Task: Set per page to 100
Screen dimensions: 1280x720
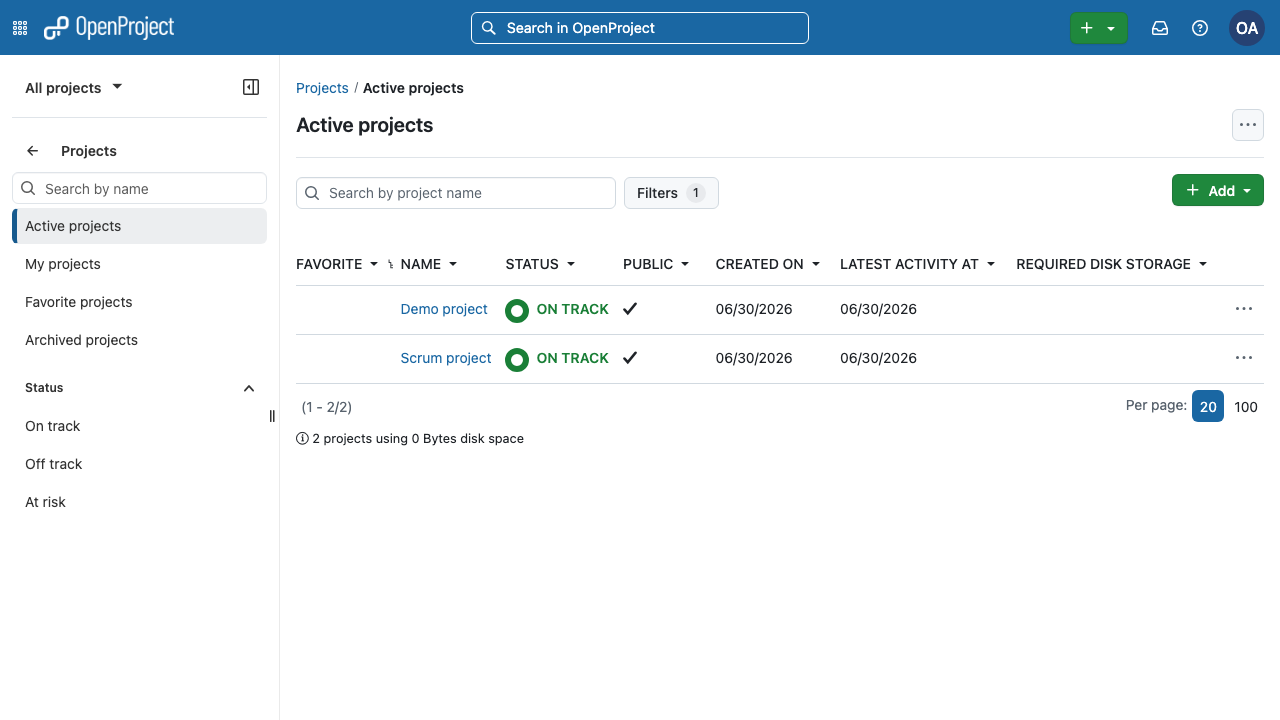Action: [1246, 407]
